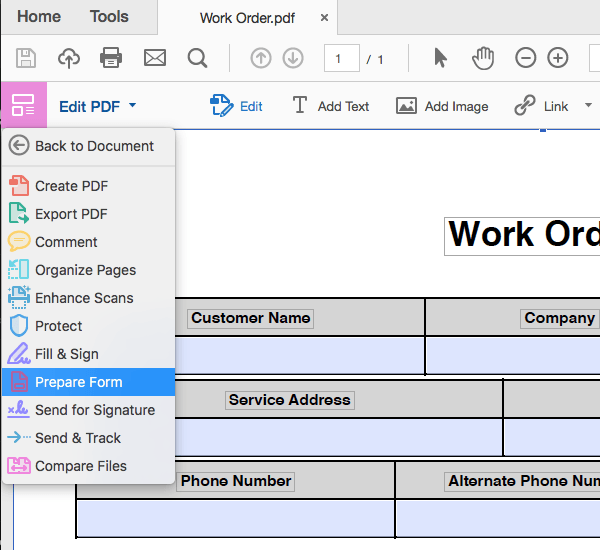Click the Add Image picture icon

(x=406, y=106)
